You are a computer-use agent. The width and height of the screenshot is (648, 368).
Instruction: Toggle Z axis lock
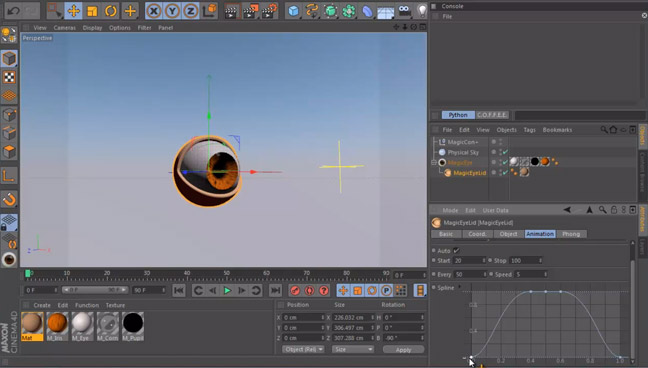tap(190, 11)
